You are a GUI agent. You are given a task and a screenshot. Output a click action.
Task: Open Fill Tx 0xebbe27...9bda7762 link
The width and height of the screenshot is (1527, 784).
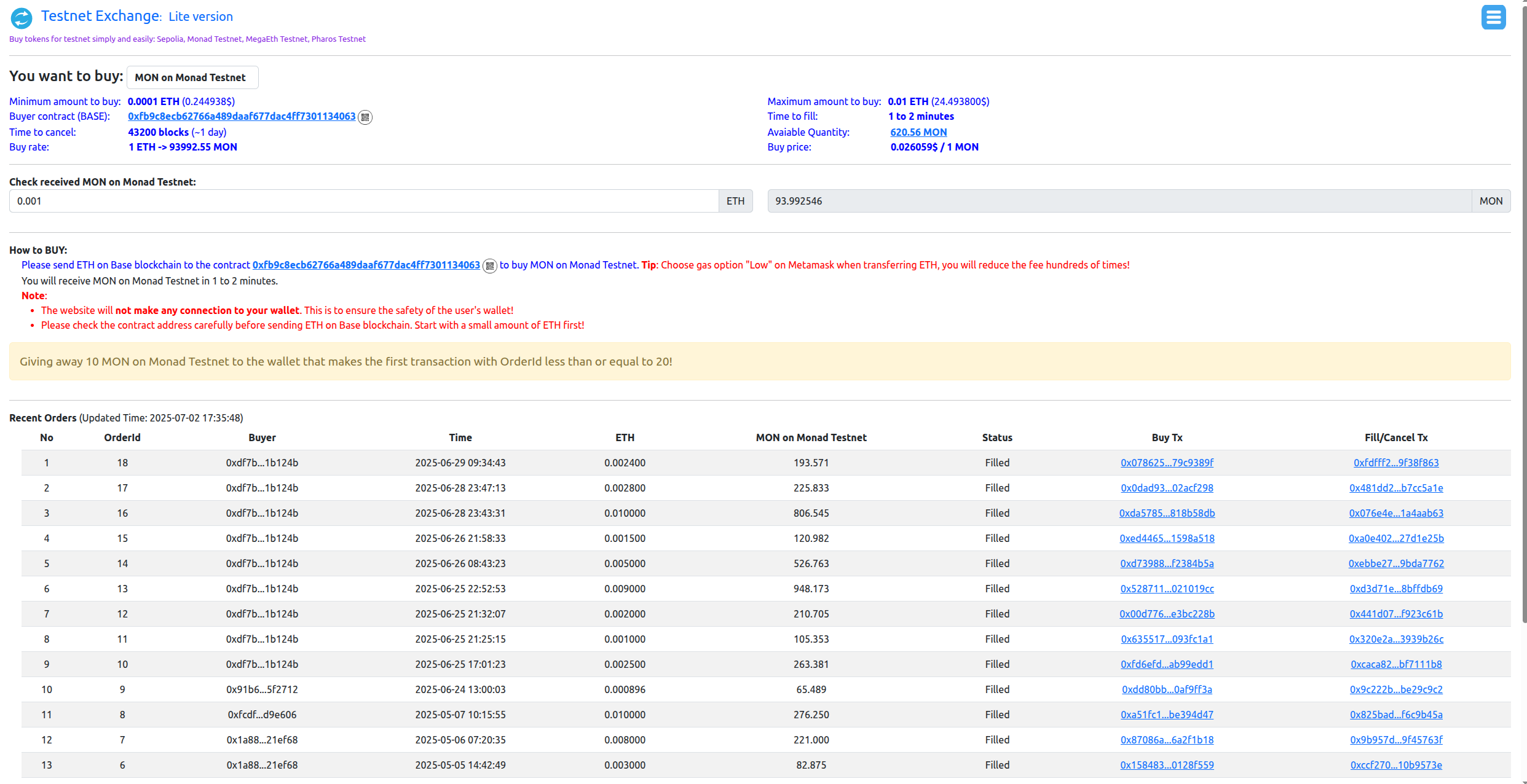1396,563
